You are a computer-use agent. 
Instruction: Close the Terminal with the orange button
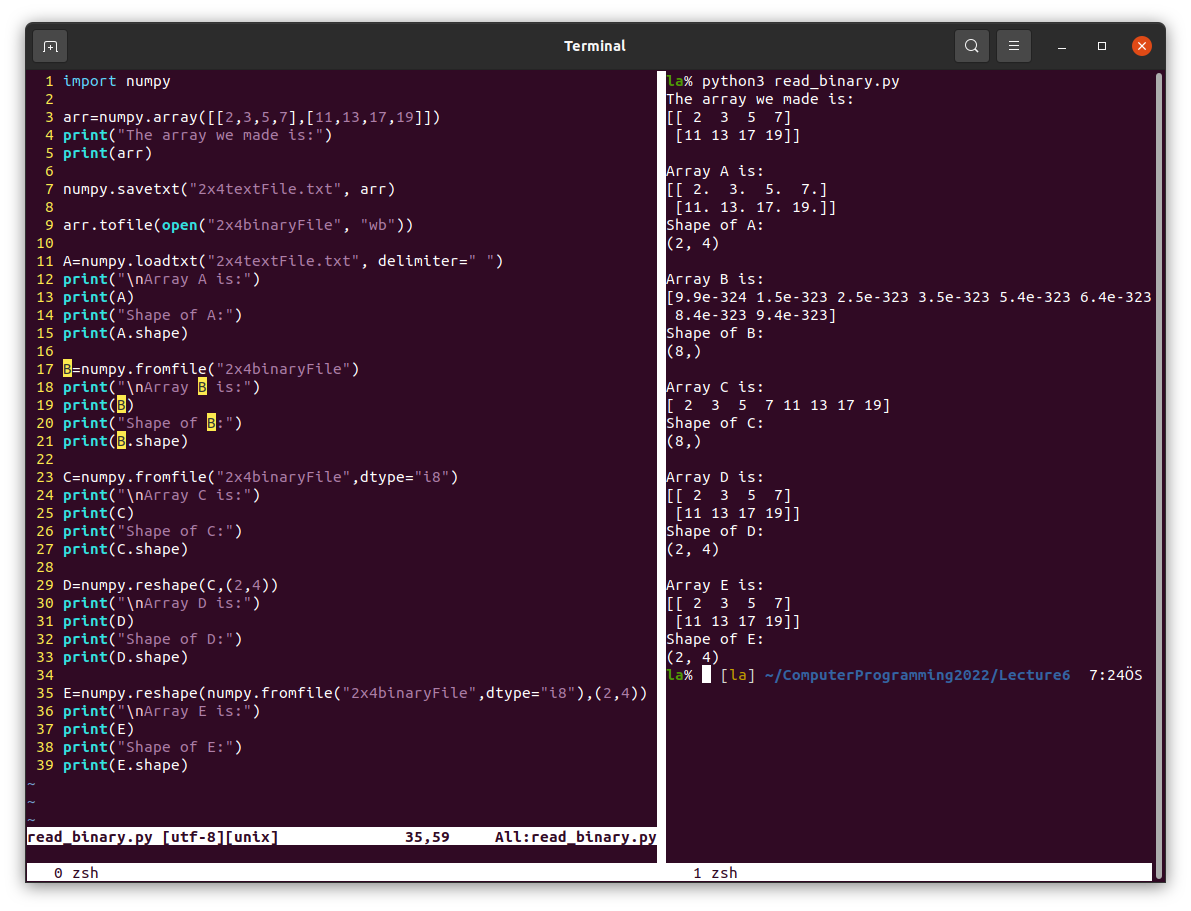tap(1141, 46)
